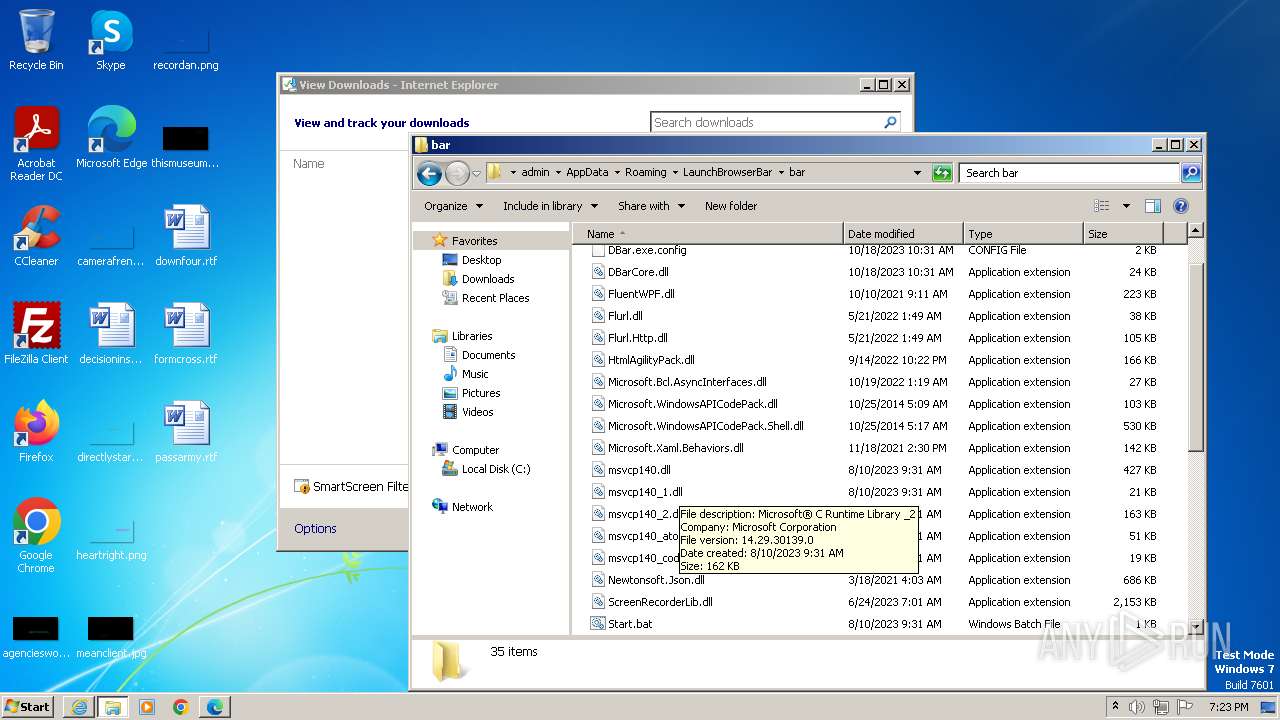Show hidden system tray icons
1280x720 pixels.
coord(1116,707)
